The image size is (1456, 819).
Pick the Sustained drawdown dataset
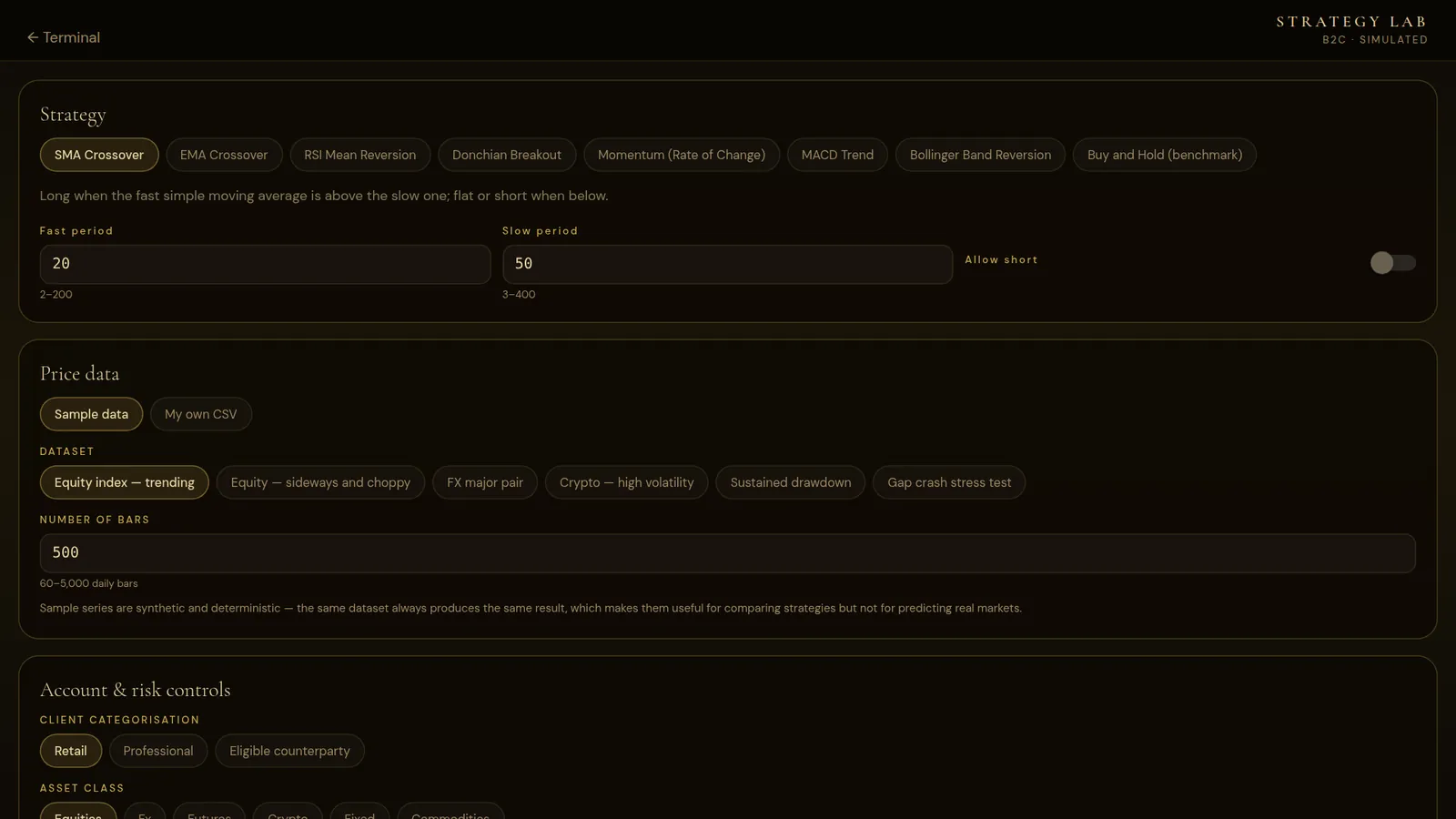pyautogui.click(x=791, y=482)
